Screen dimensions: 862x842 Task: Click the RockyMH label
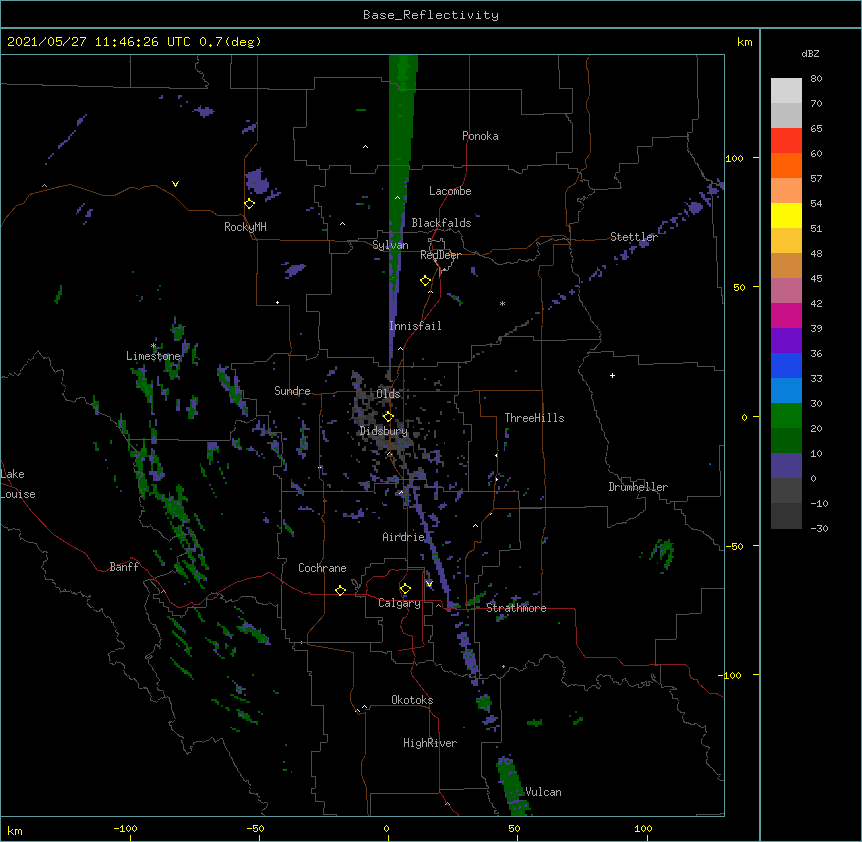245,227
